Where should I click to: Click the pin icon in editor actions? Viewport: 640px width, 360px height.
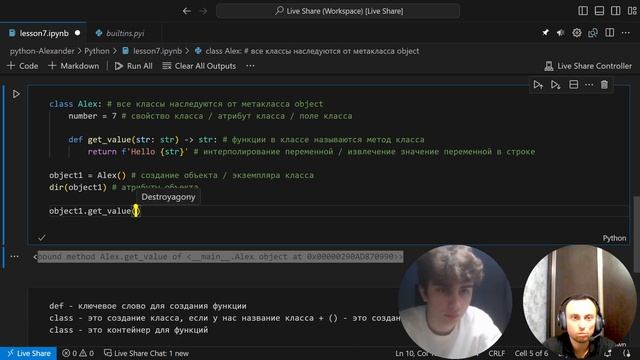point(545,33)
